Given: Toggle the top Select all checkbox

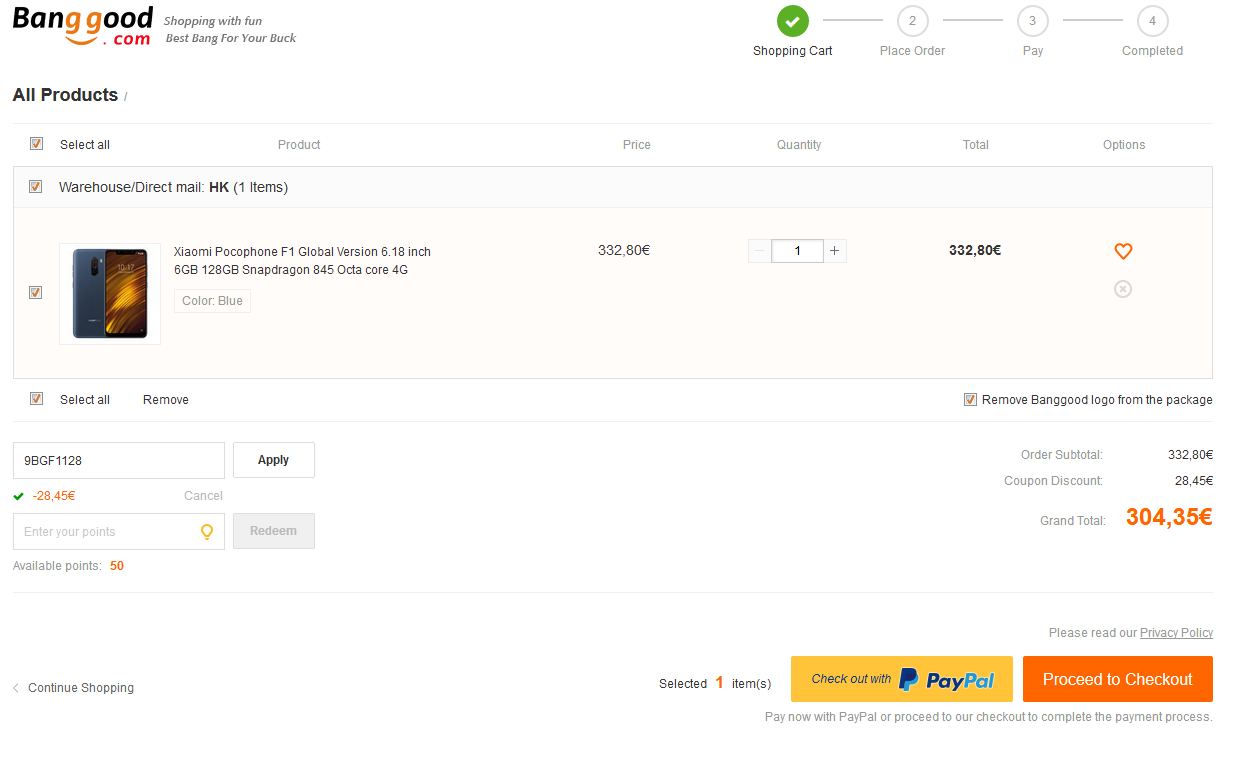Looking at the screenshot, I should click(x=36, y=144).
